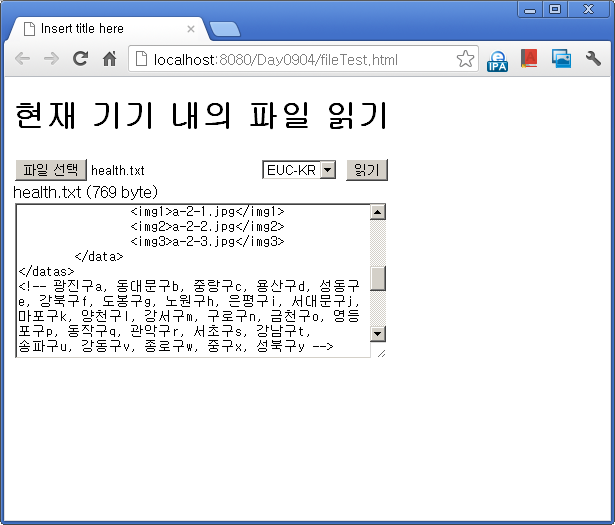Click the textarea scrollbar thumb
The width and height of the screenshot is (615, 525).
[x=378, y=278]
